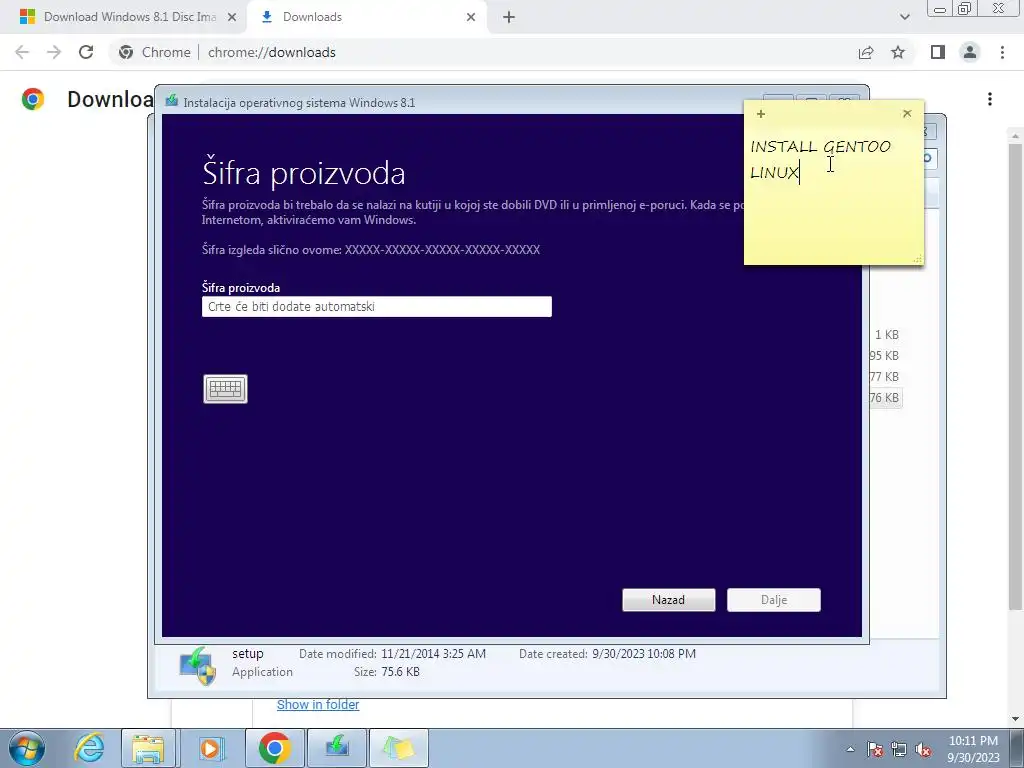Show hidden tray icons arrow
Viewport: 1024px width, 768px height.
click(x=850, y=749)
